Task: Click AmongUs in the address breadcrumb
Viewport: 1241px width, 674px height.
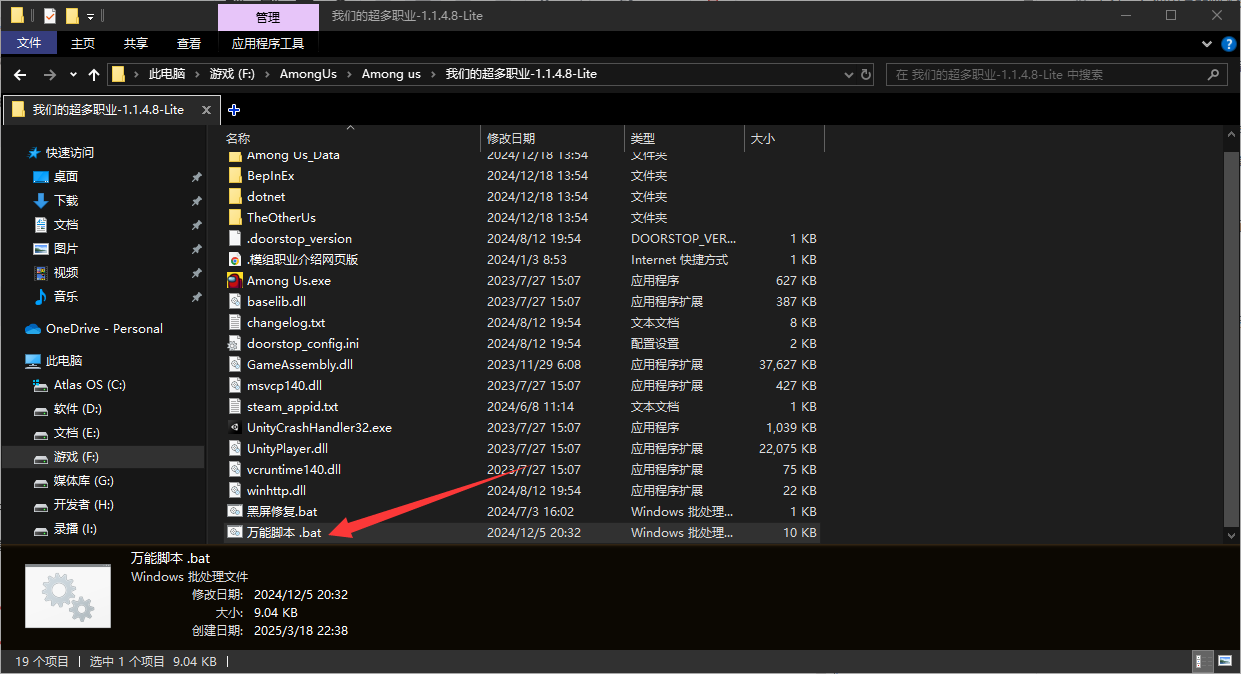Action: [x=308, y=74]
